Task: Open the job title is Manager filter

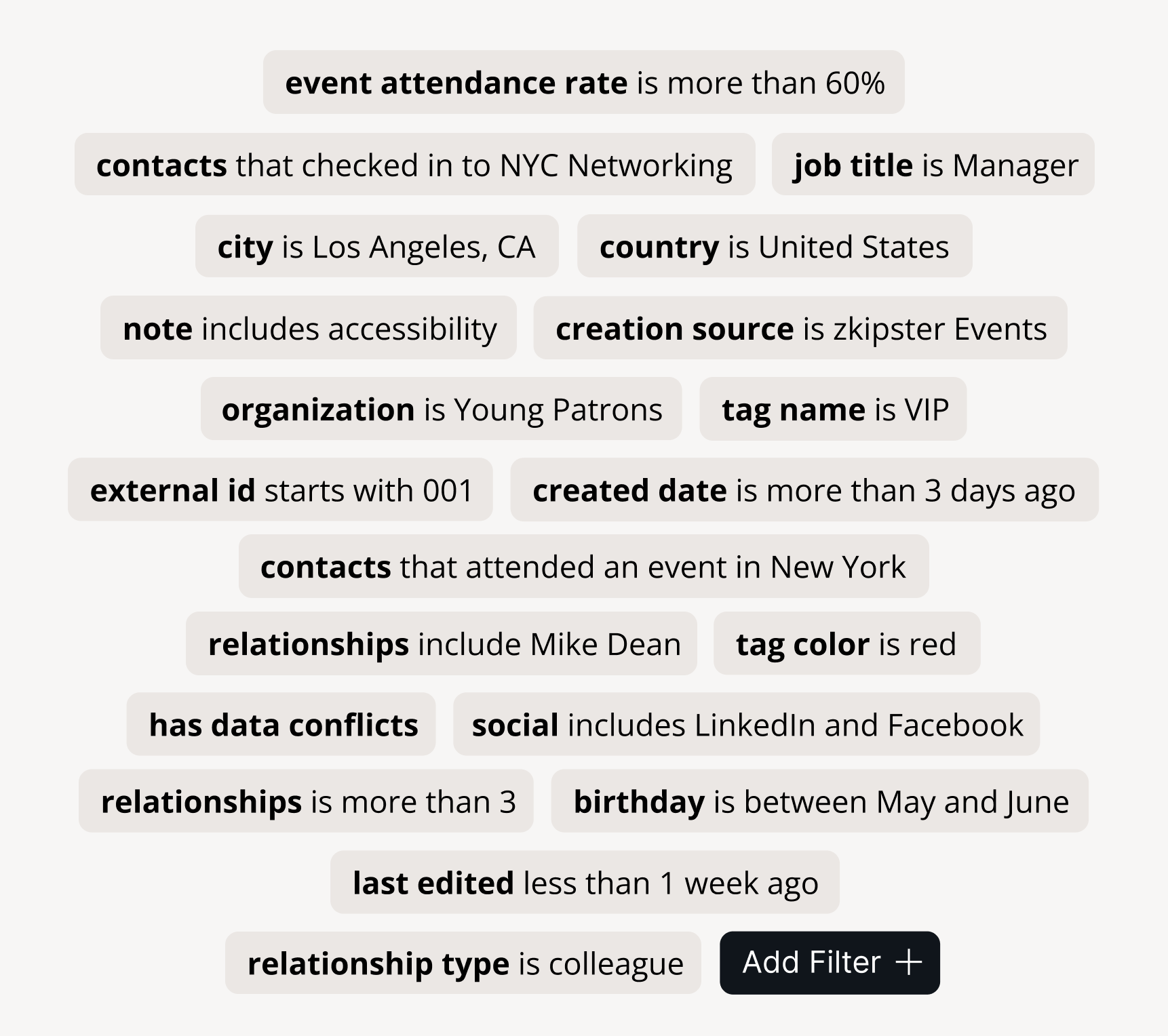Action: (933, 165)
